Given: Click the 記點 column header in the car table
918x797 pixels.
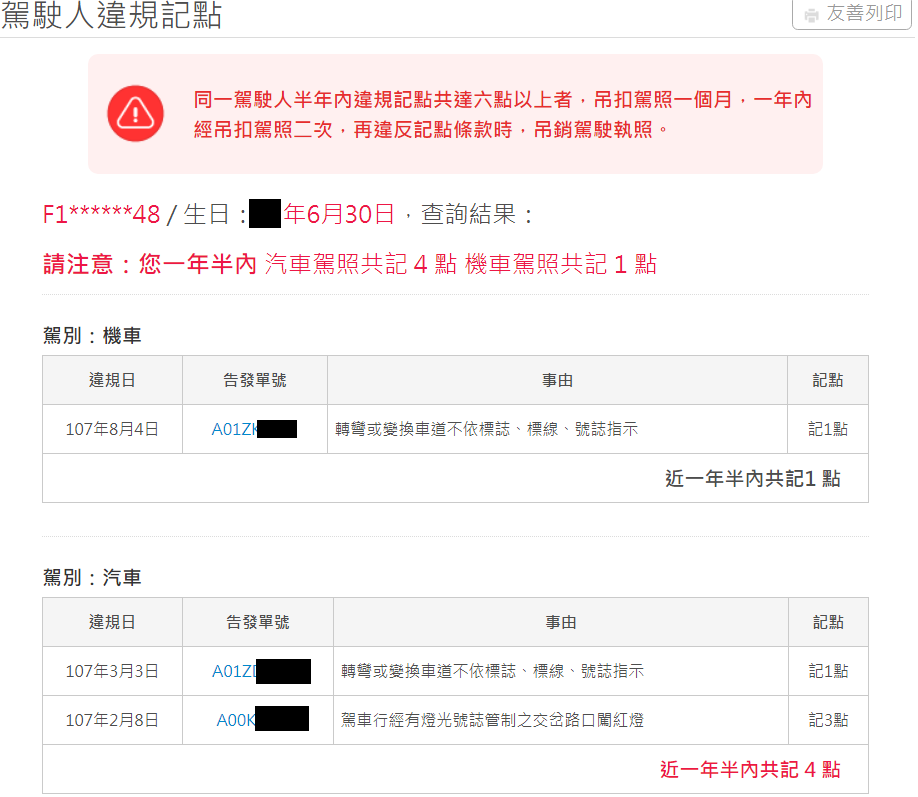Looking at the screenshot, I should [826, 621].
